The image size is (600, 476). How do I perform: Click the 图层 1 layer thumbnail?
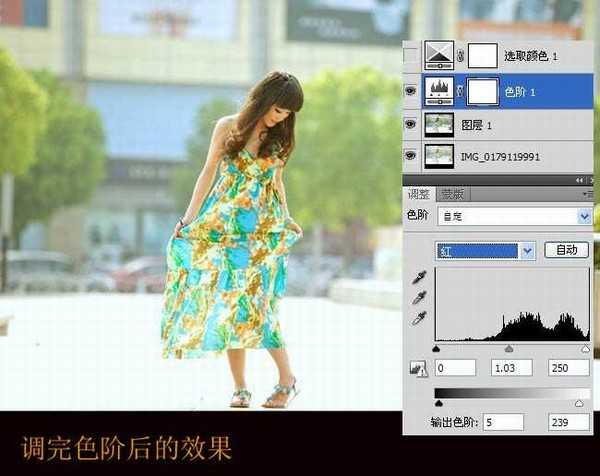439,124
